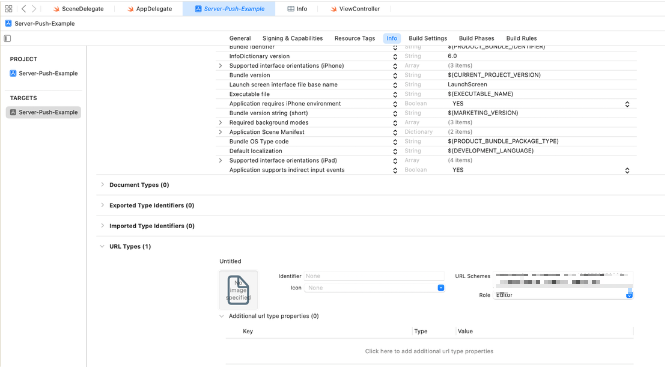Screen dimensions: 665x376
Task: Open YES dropdown for indirect input events
Action: click(x=627, y=170)
